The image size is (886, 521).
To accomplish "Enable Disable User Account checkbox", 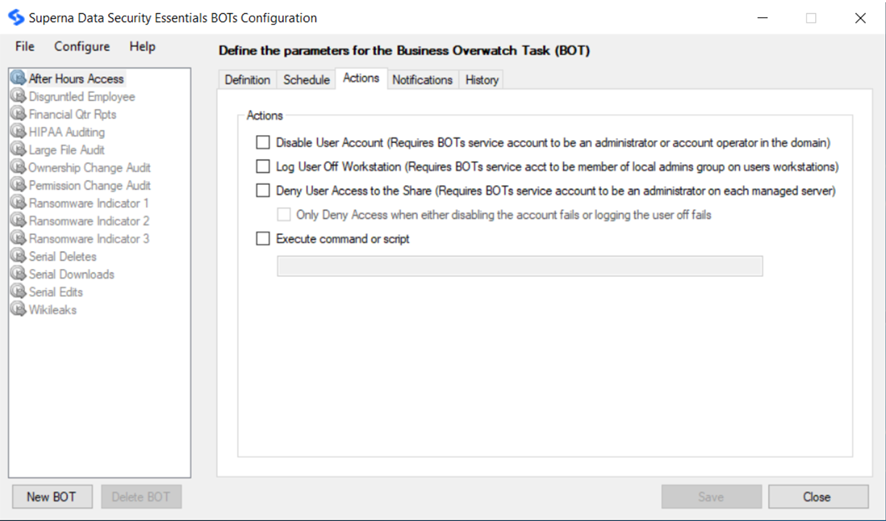I will 263,142.
